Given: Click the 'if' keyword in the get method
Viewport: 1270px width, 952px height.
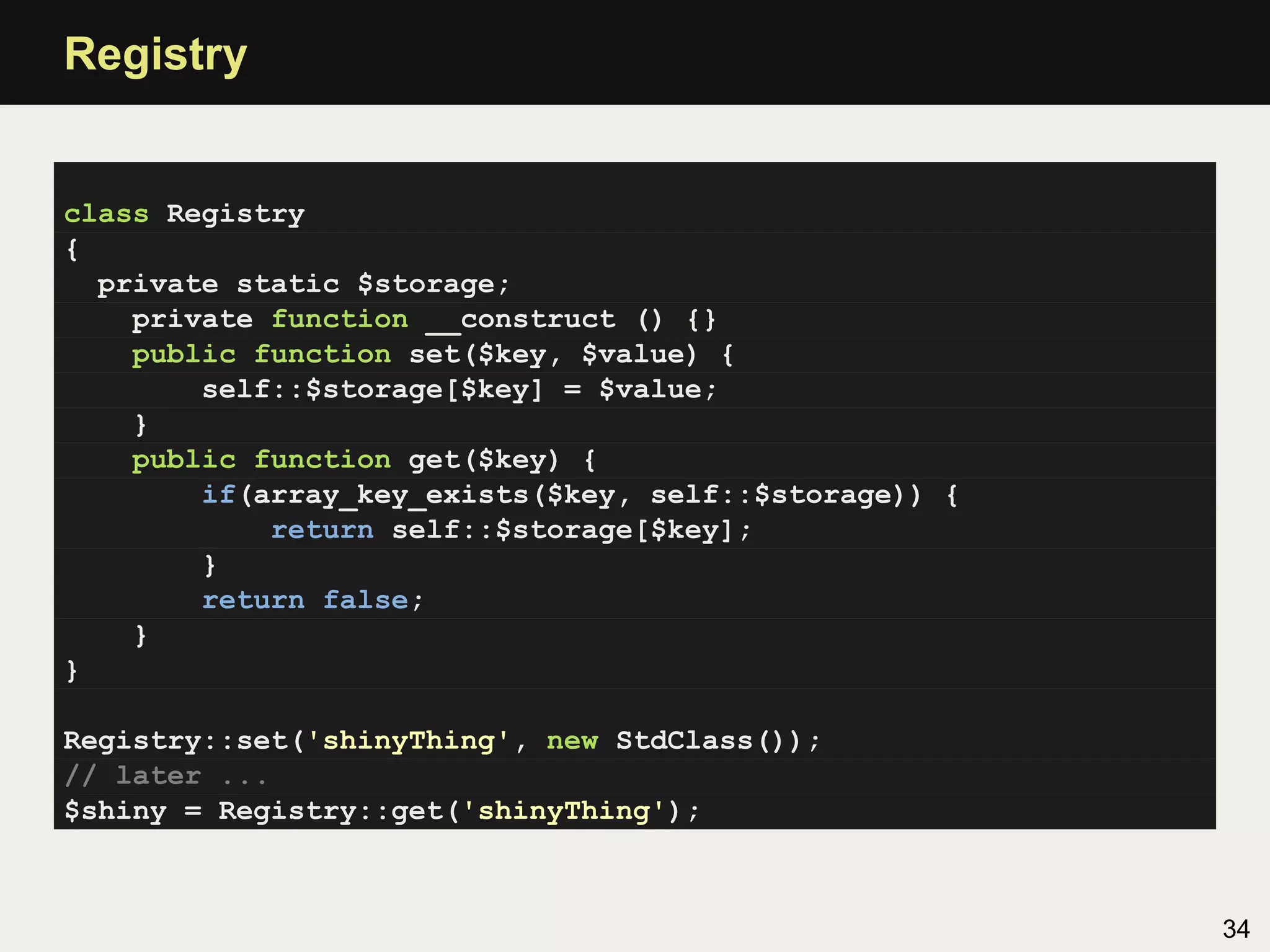Looking at the screenshot, I should pos(218,495).
